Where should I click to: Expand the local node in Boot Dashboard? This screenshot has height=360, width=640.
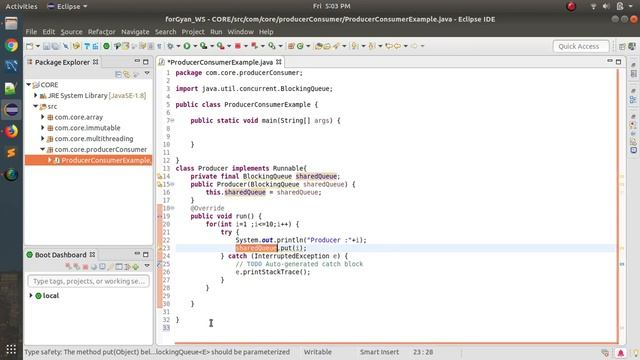31,295
